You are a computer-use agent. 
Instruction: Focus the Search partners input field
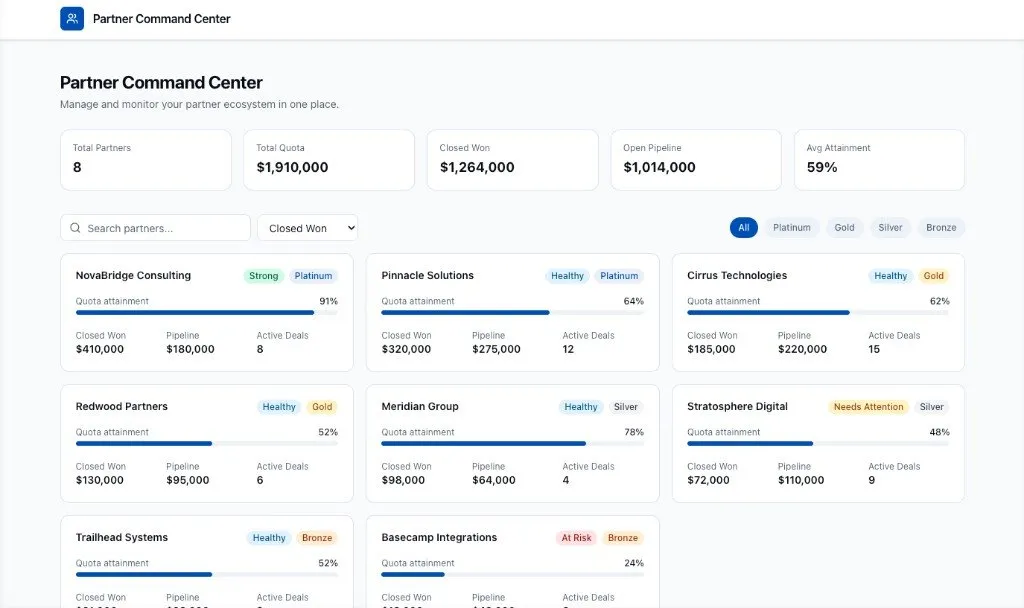(155, 228)
